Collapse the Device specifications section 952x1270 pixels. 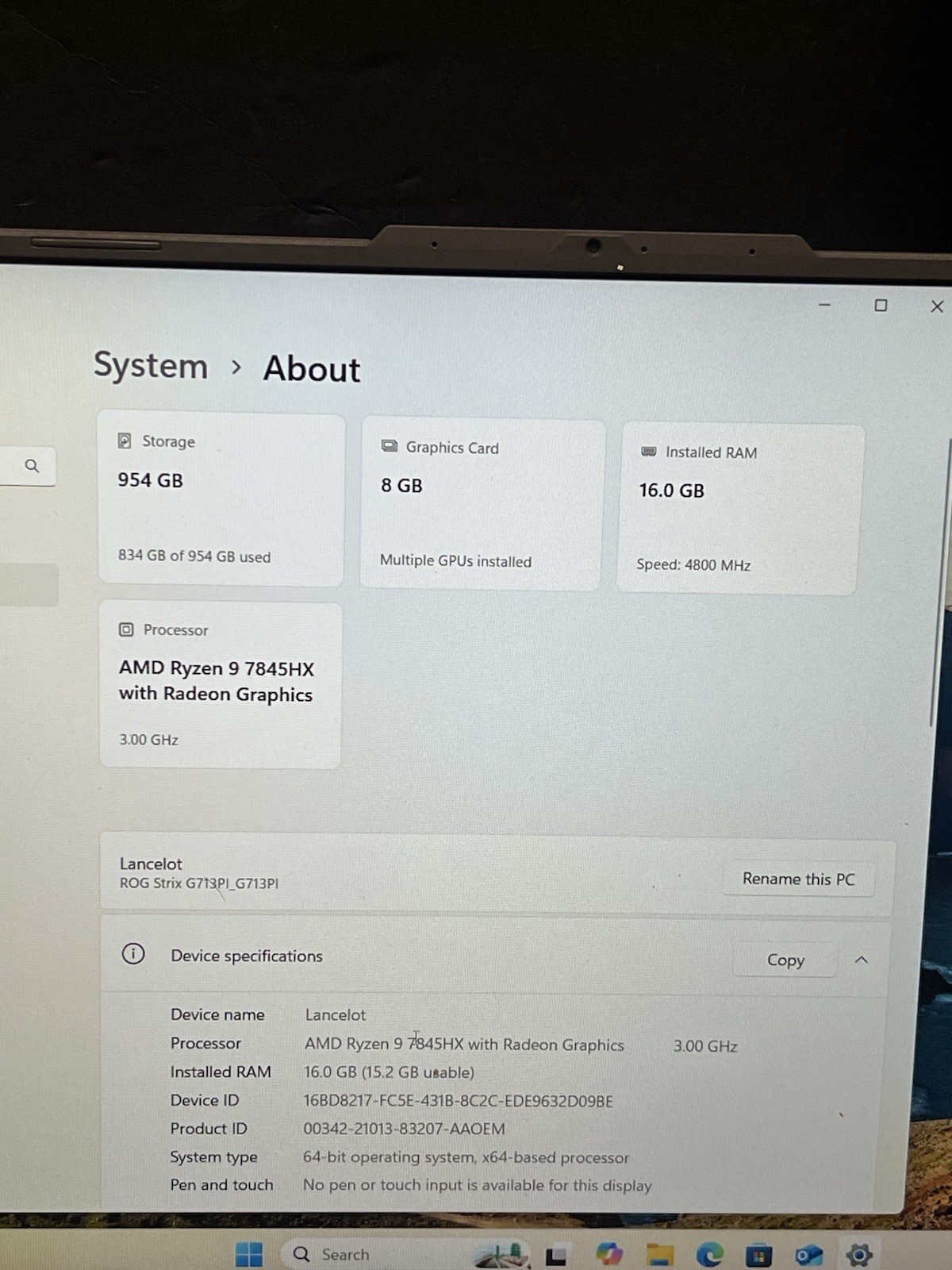862,960
